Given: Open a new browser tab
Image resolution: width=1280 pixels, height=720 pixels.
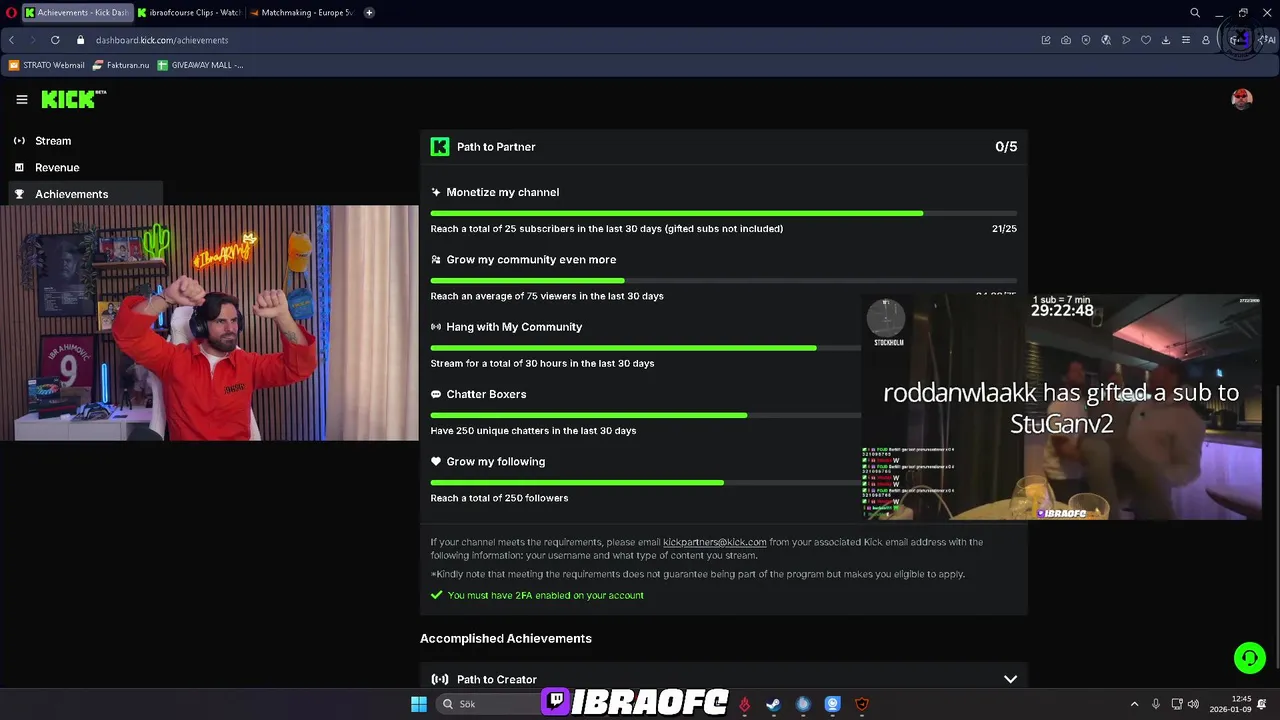Looking at the screenshot, I should point(369,13).
